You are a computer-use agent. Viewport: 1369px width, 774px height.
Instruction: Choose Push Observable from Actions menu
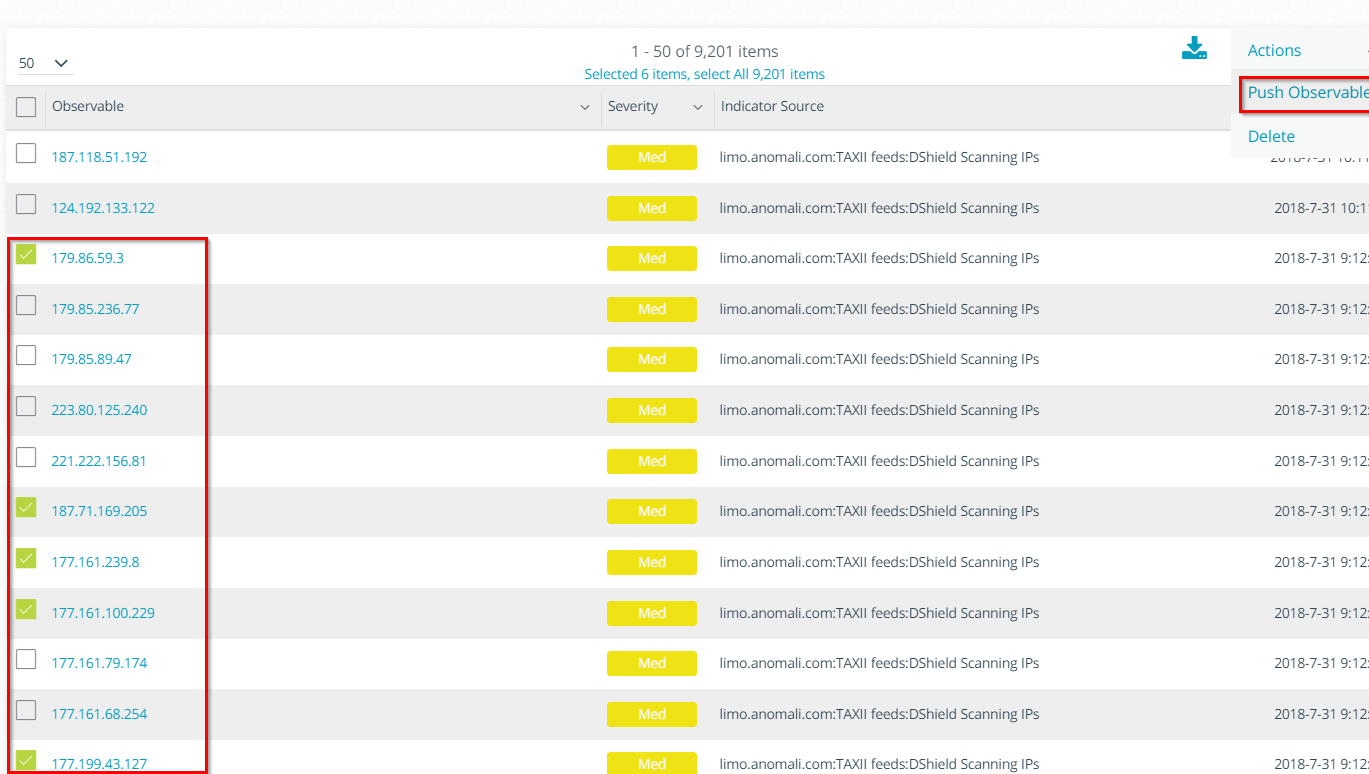point(1307,93)
